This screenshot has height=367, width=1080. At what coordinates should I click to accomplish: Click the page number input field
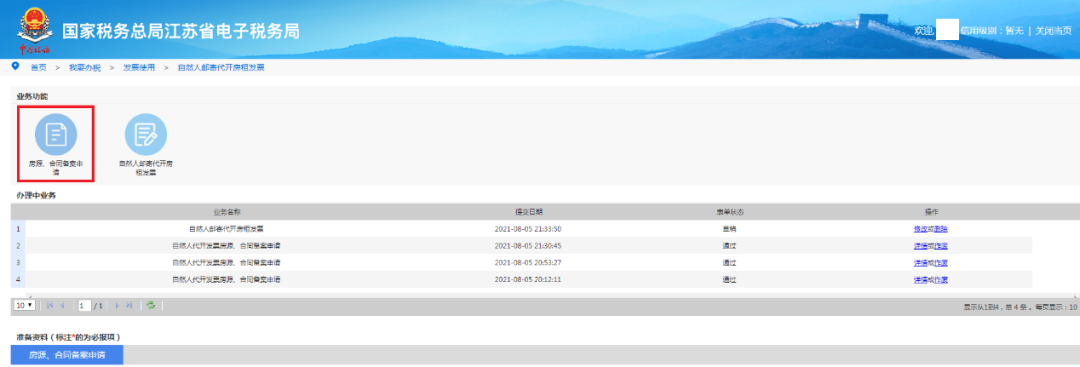[85, 306]
